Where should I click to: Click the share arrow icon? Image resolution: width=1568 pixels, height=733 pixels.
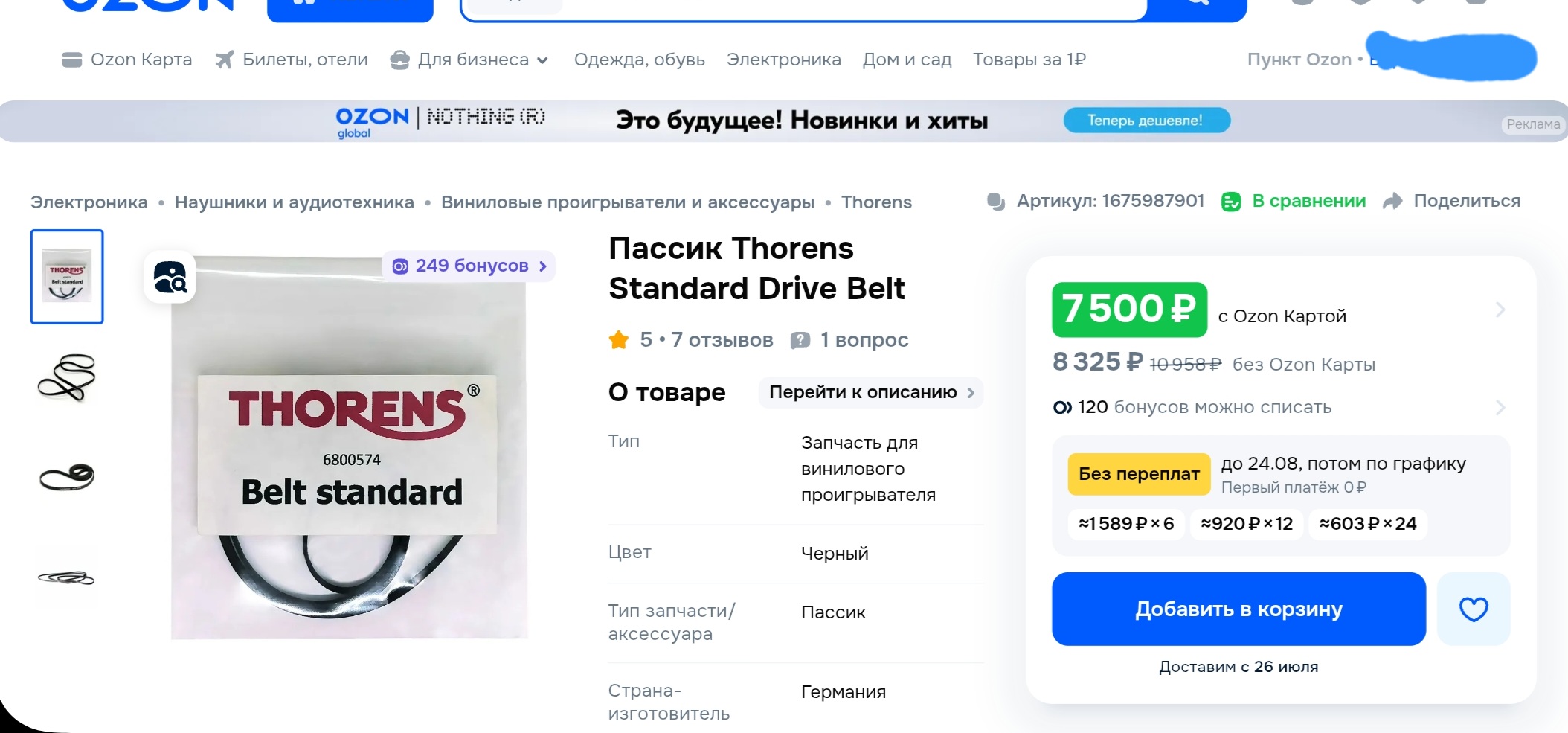[1392, 202]
